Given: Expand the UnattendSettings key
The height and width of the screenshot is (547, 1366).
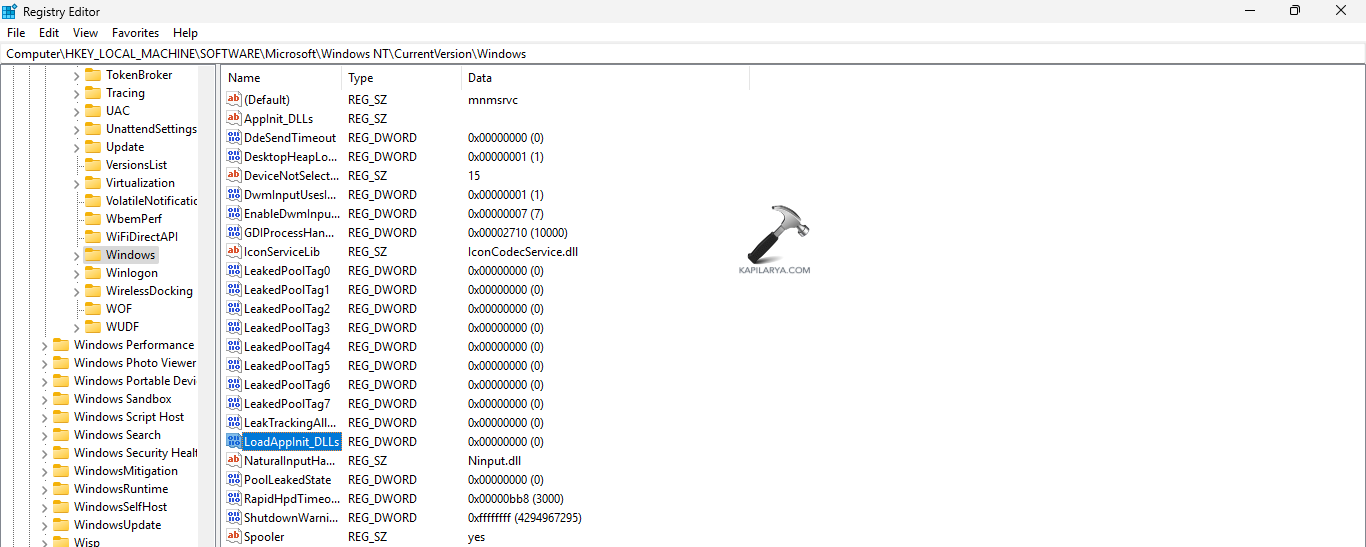Looking at the screenshot, I should (x=76, y=129).
